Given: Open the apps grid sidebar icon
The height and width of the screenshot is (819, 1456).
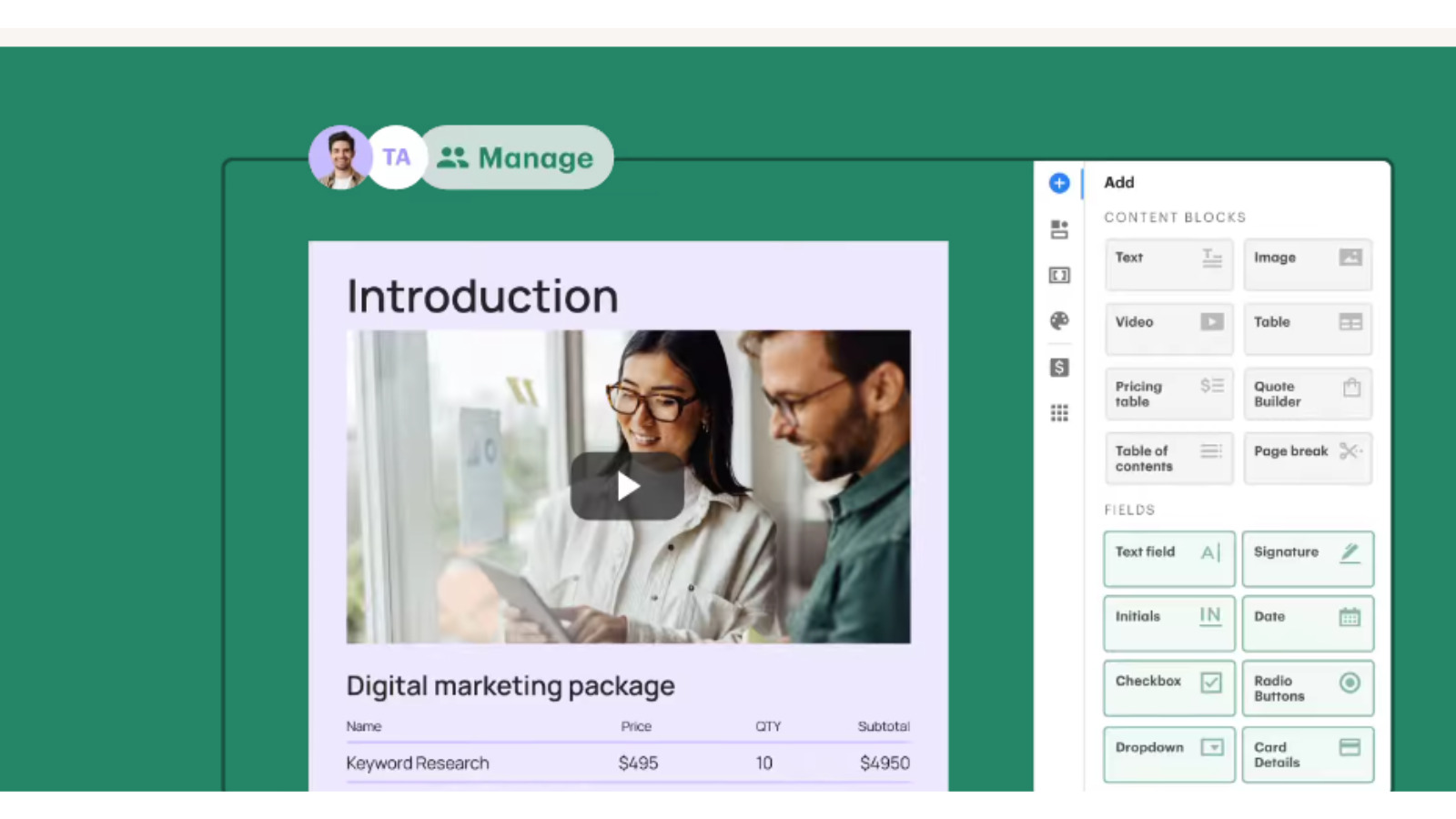Looking at the screenshot, I should tap(1059, 413).
